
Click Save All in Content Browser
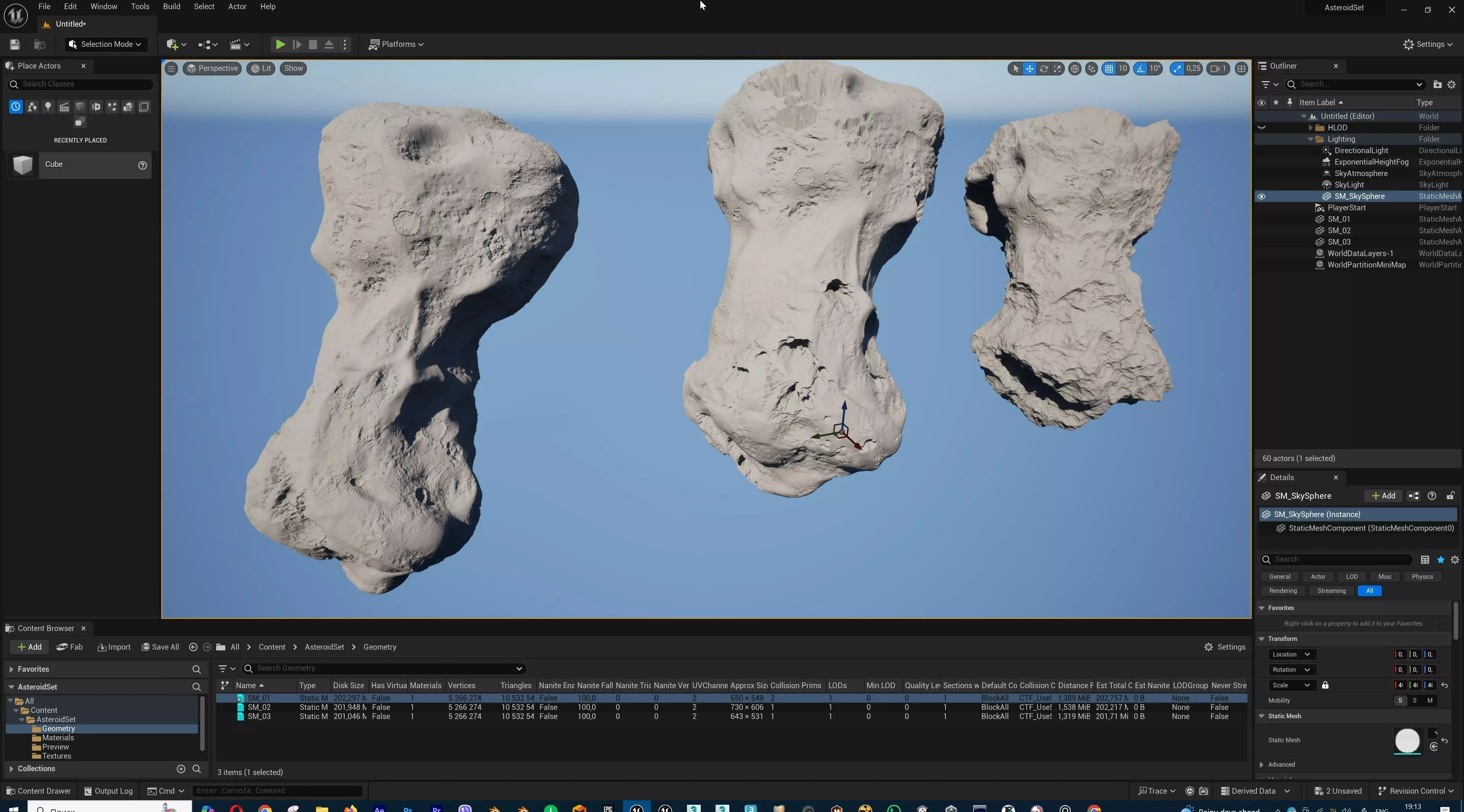pos(160,647)
